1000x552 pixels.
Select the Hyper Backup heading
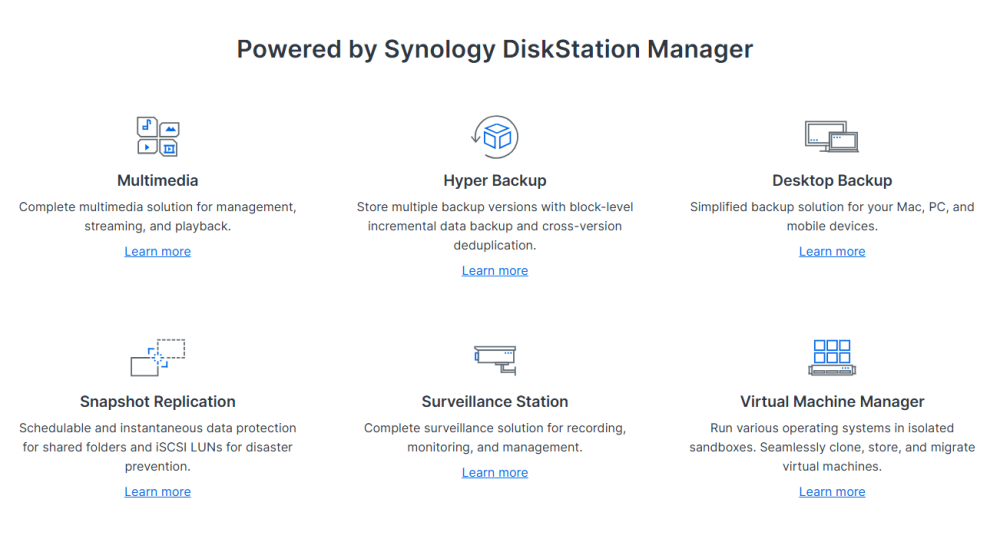click(x=495, y=180)
